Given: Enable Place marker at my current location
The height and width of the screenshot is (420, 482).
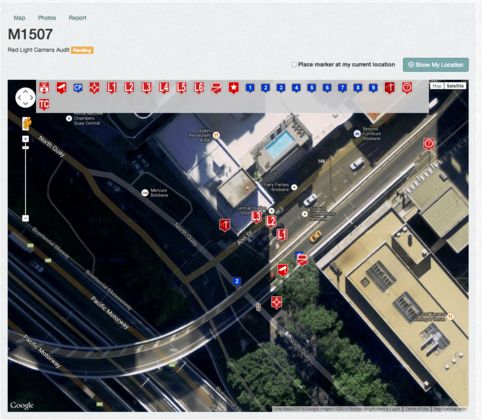Looking at the screenshot, I should tap(294, 65).
